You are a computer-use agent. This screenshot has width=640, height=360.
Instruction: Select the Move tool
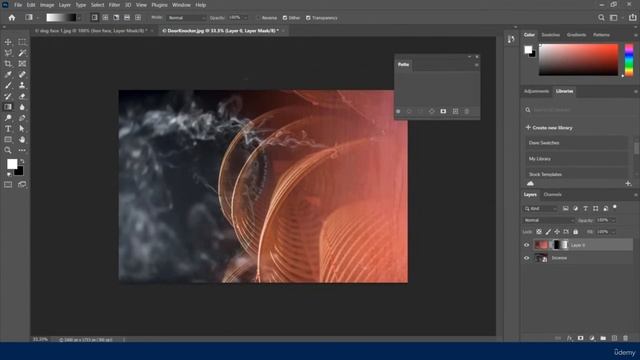point(8,42)
